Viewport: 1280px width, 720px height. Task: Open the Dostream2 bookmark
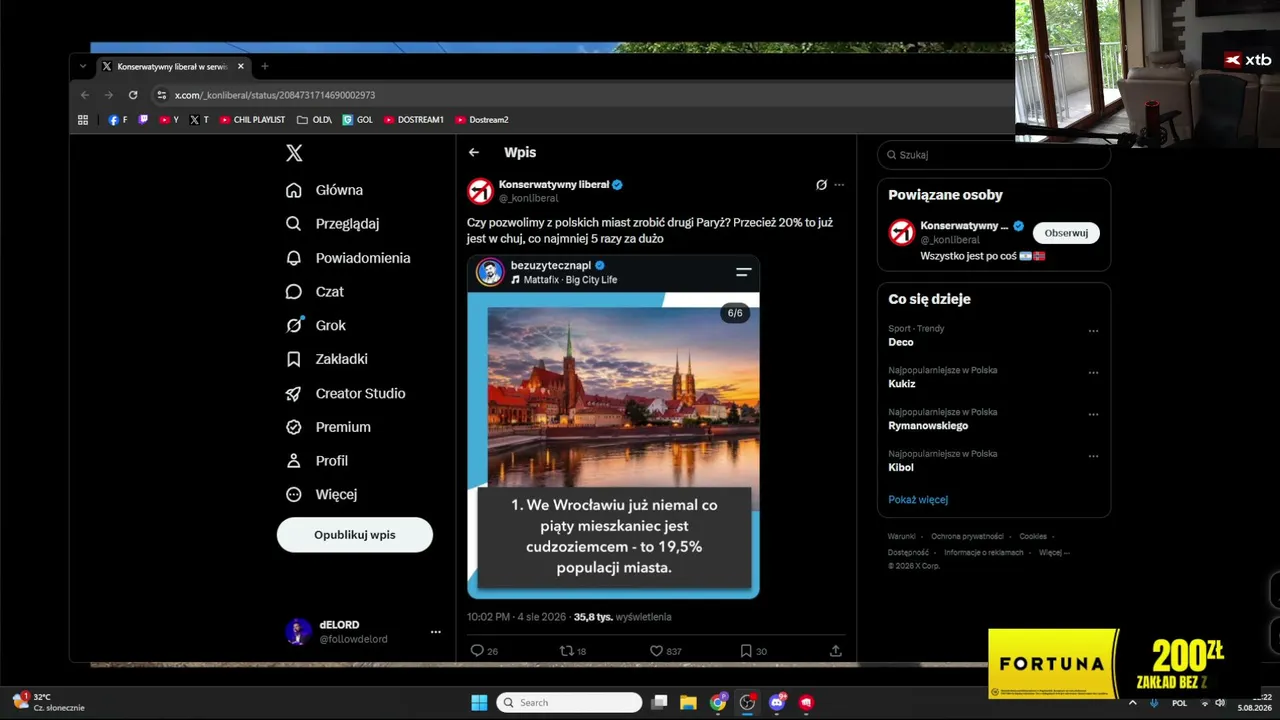[481, 120]
